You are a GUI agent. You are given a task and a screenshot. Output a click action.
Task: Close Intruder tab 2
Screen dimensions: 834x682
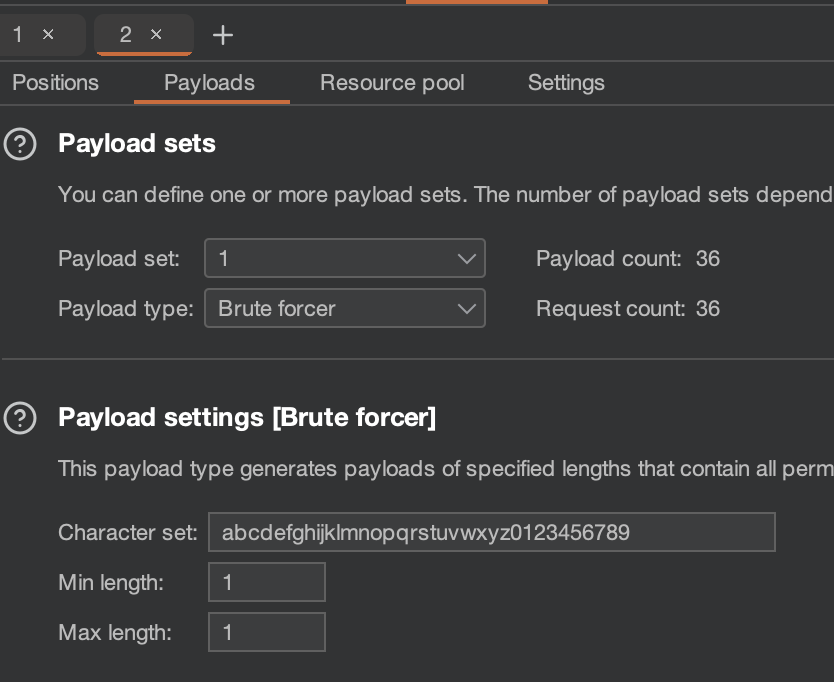click(156, 35)
